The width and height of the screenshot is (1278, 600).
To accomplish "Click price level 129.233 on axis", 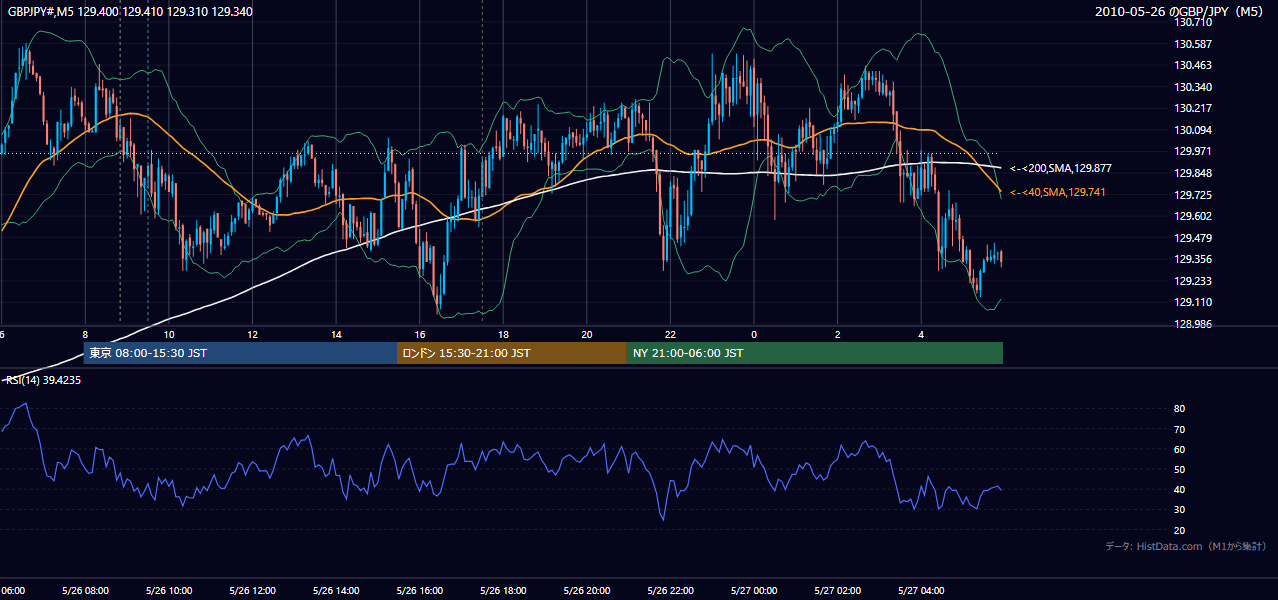I will [x=1192, y=281].
